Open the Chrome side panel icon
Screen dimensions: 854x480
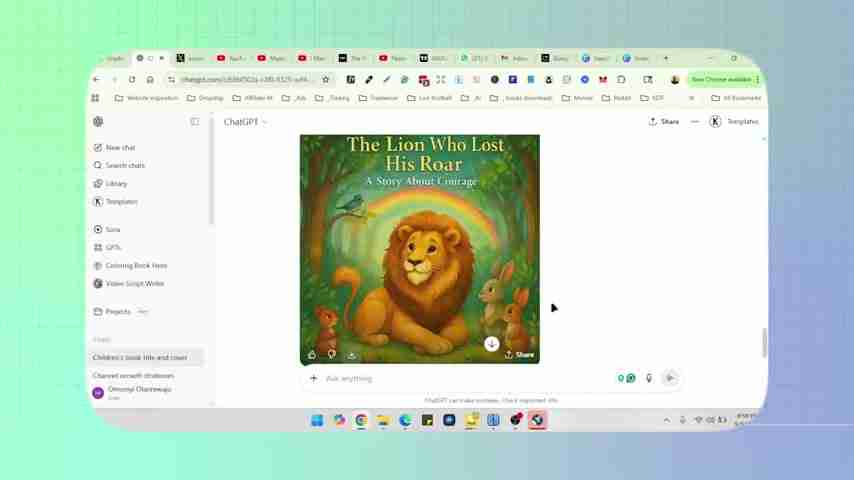[648, 80]
